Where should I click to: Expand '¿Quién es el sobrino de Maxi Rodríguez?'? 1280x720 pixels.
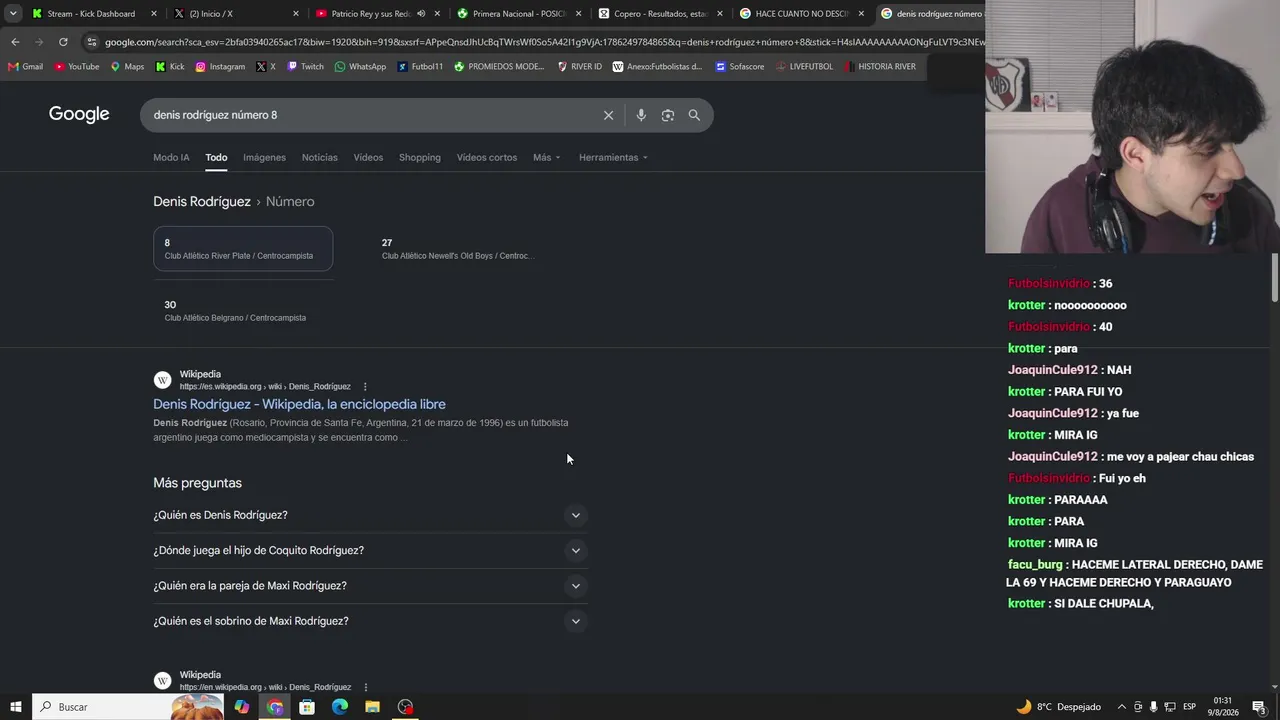[x=368, y=621]
